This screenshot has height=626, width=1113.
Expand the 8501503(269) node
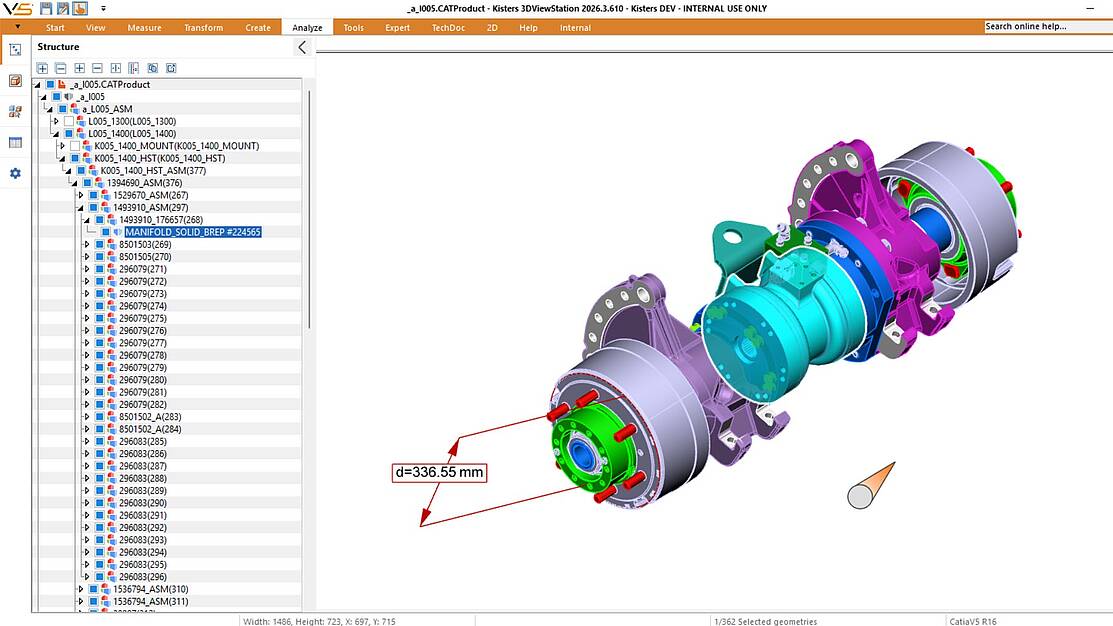pos(87,244)
